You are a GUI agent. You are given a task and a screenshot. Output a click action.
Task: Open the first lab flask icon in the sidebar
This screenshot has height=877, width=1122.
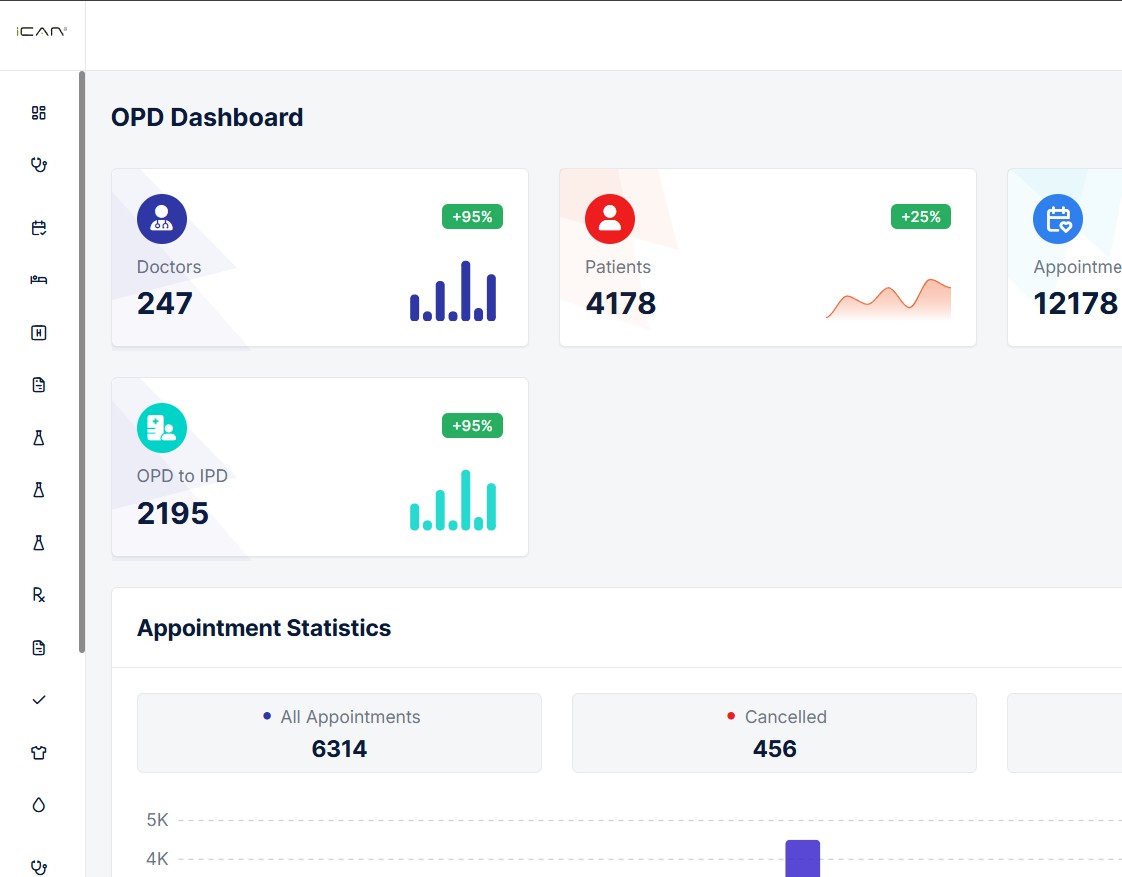pos(38,437)
